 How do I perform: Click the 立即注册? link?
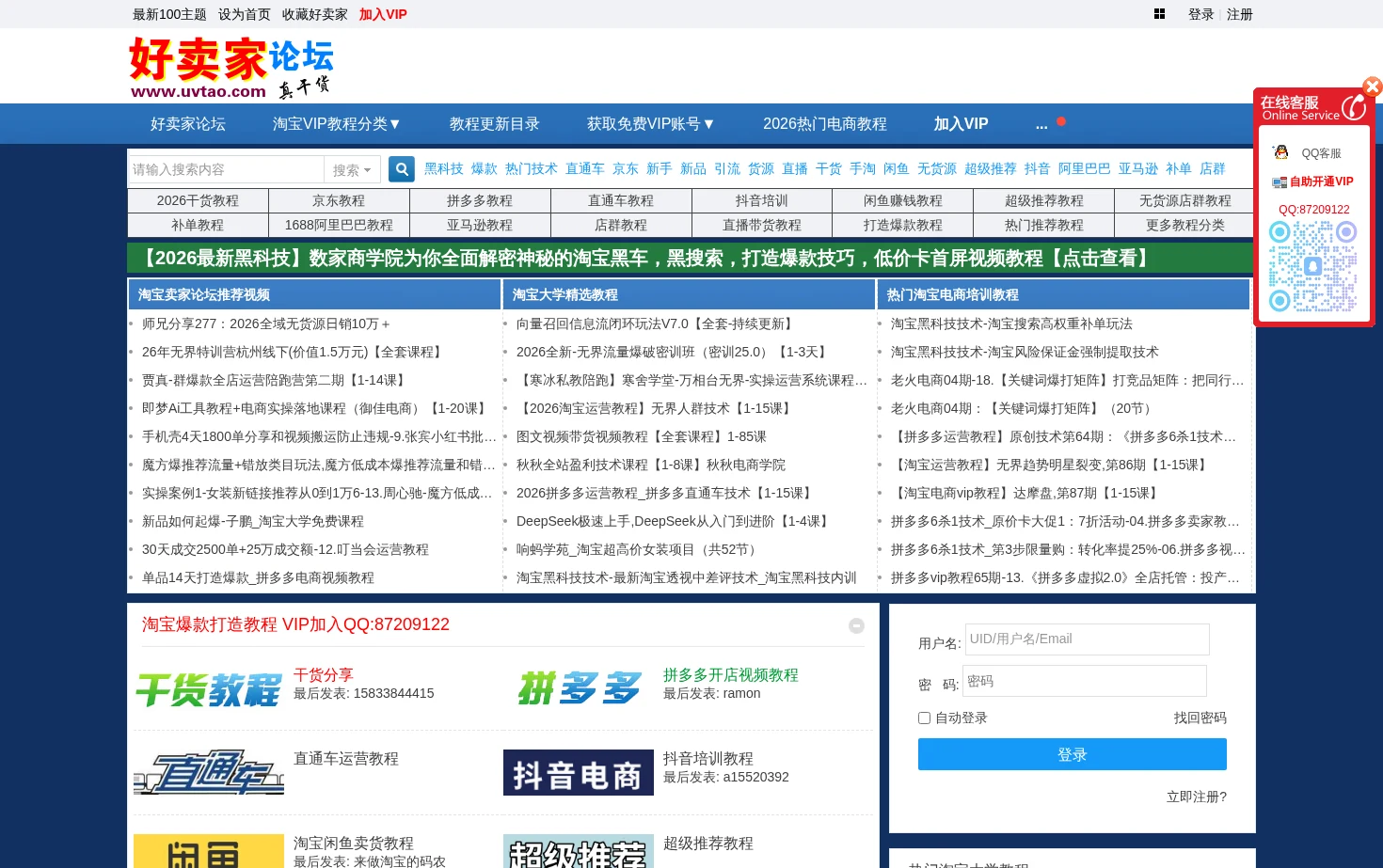click(1197, 797)
